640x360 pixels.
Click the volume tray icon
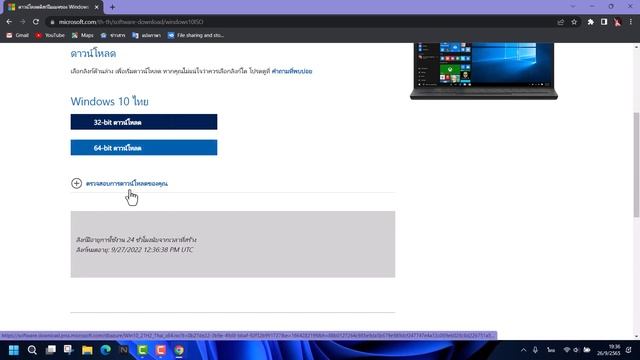click(x=576, y=350)
